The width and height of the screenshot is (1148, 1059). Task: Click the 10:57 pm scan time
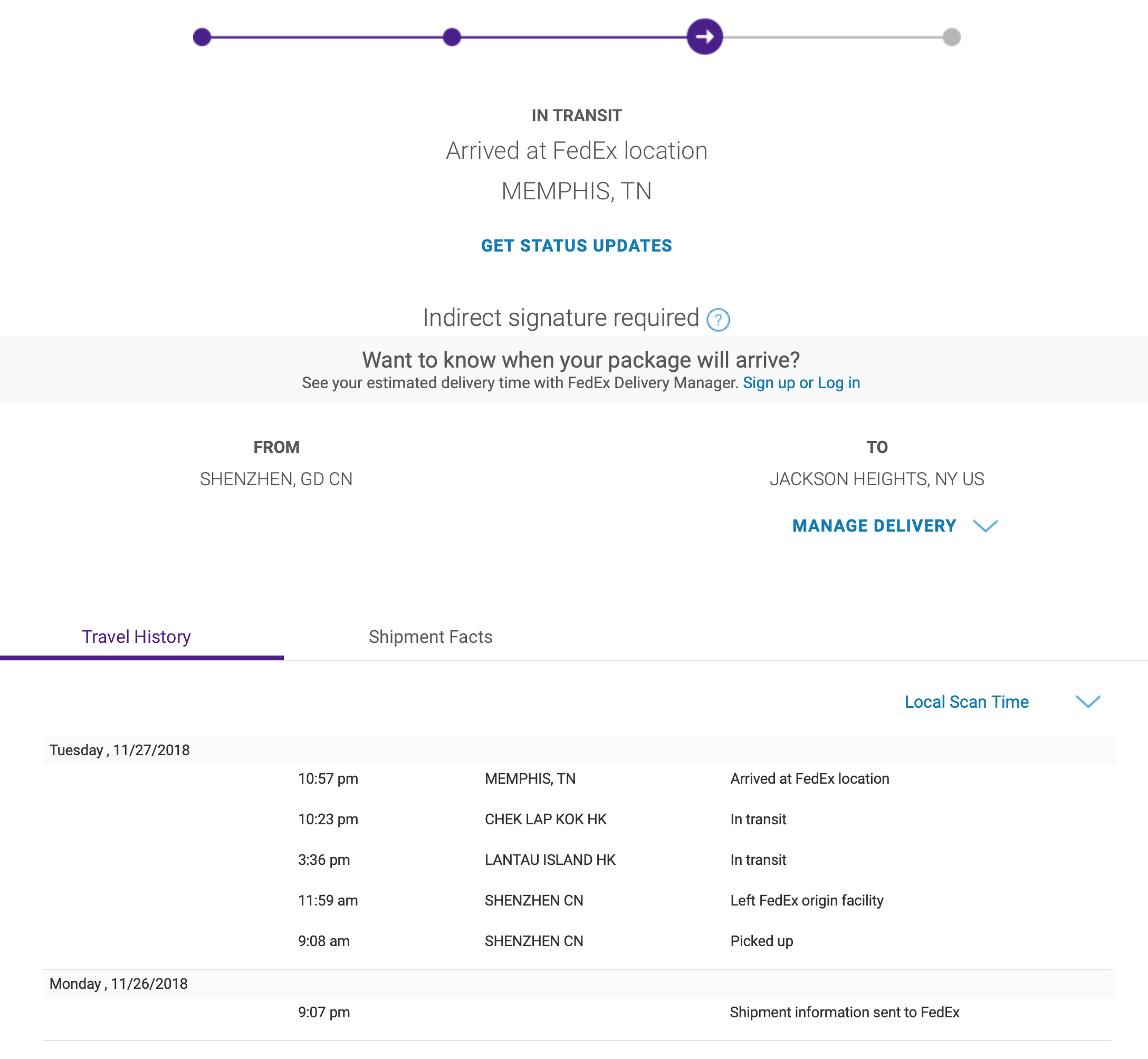(x=328, y=779)
